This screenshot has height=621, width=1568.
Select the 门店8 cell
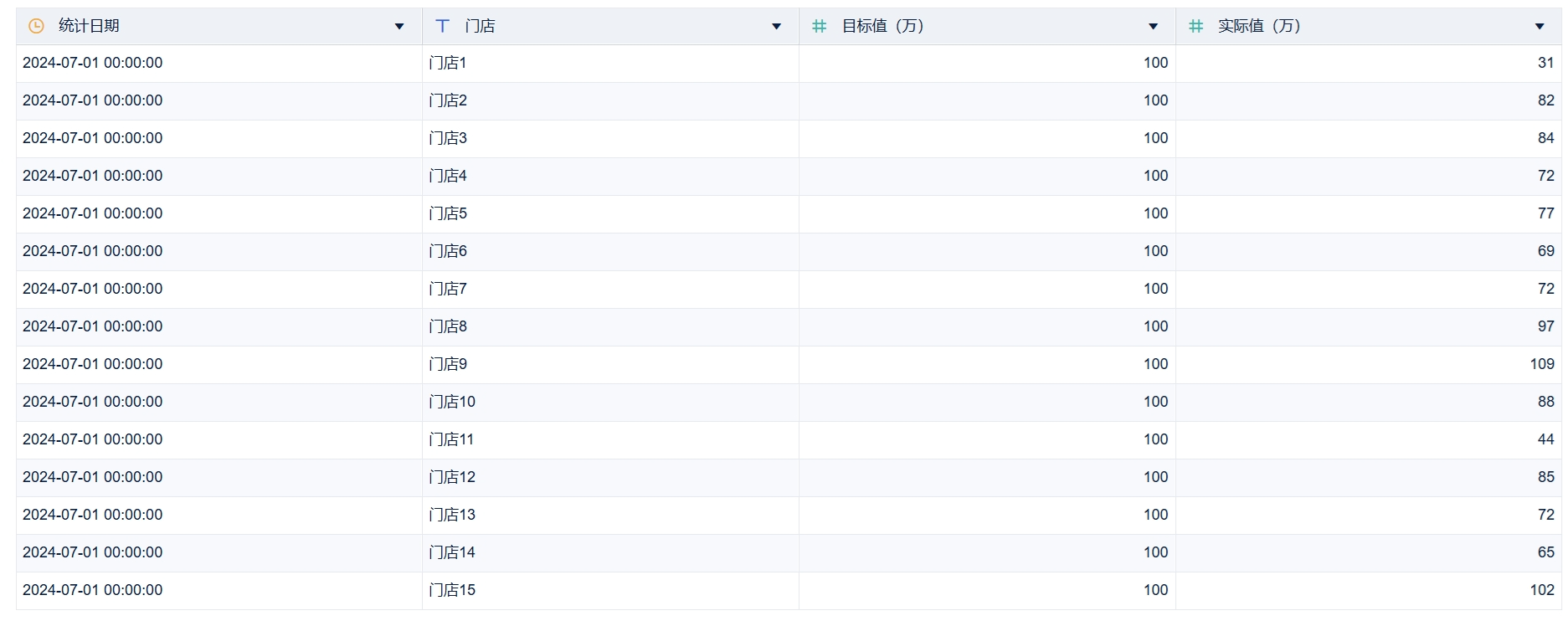[610, 326]
